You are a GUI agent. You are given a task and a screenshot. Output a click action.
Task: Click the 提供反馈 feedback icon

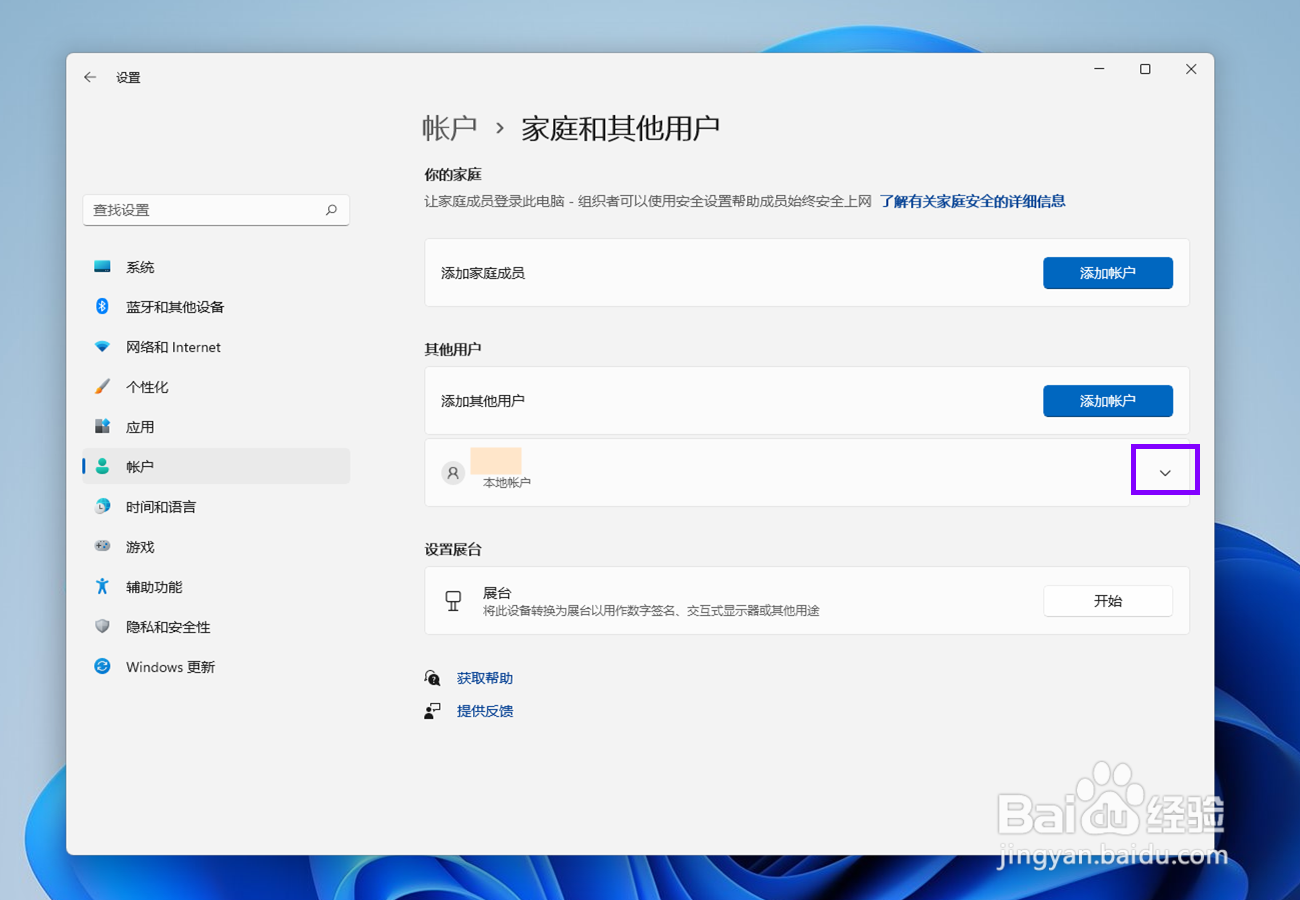coord(433,711)
